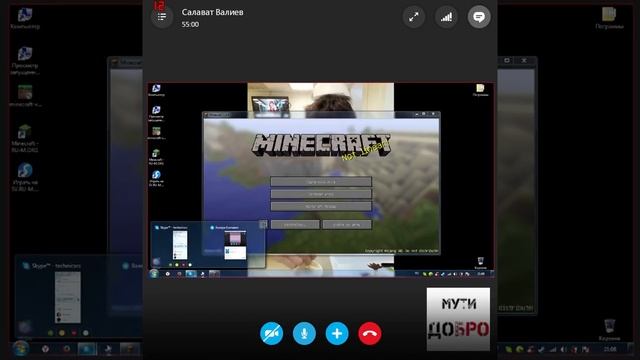Open the second shared desktop icon below Компьютер
This screenshot has width=640, height=360.
pyautogui.click(x=156, y=113)
